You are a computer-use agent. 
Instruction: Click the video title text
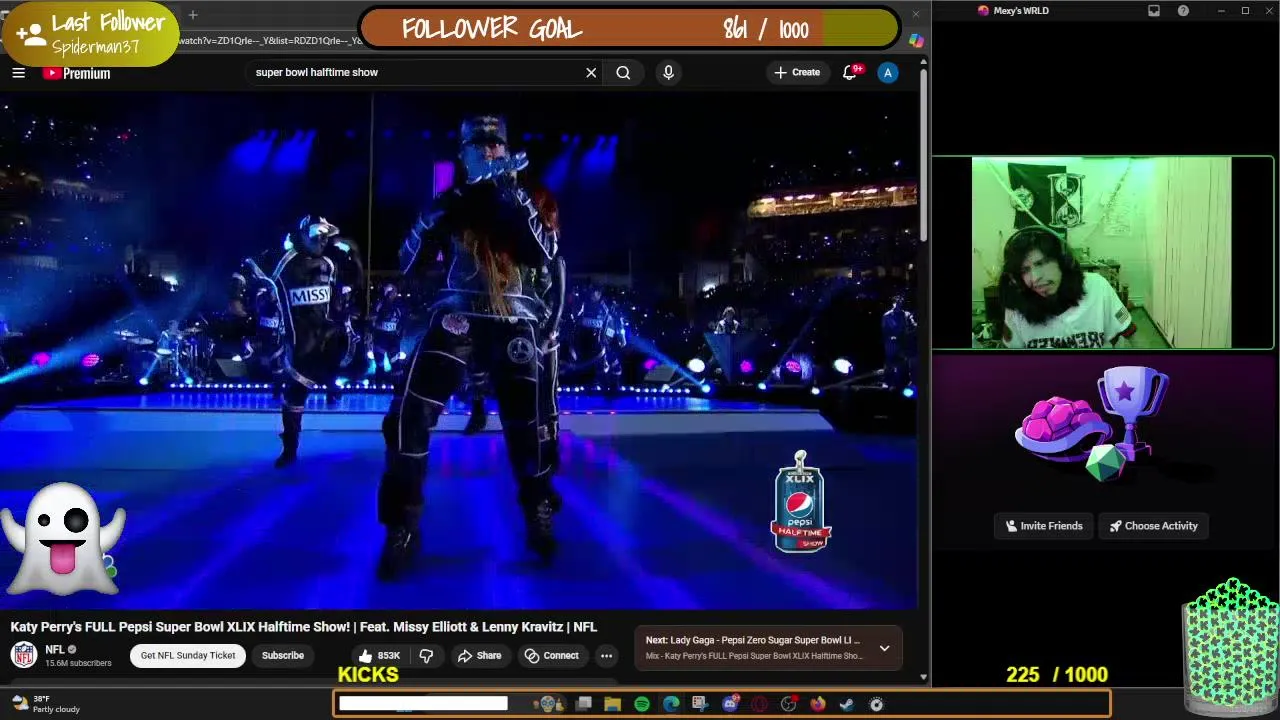(x=304, y=627)
